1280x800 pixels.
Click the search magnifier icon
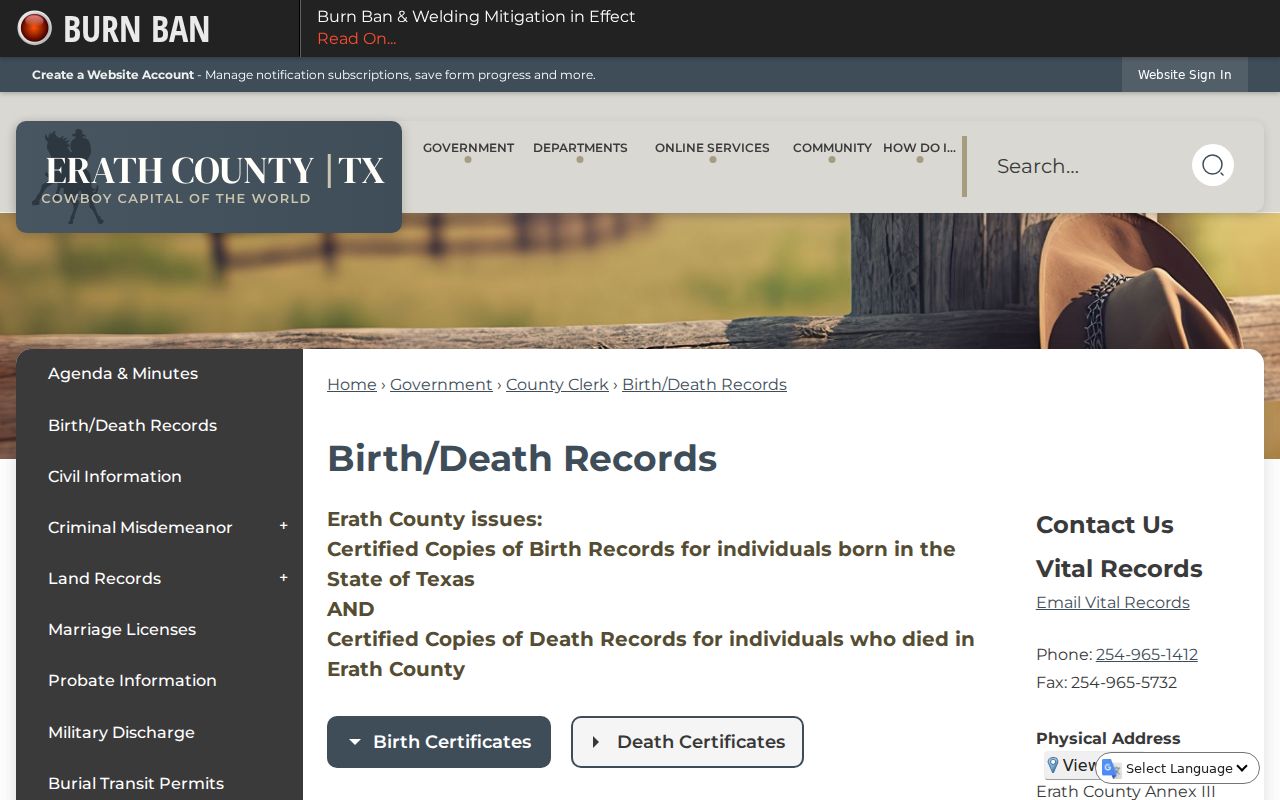[x=1213, y=165]
